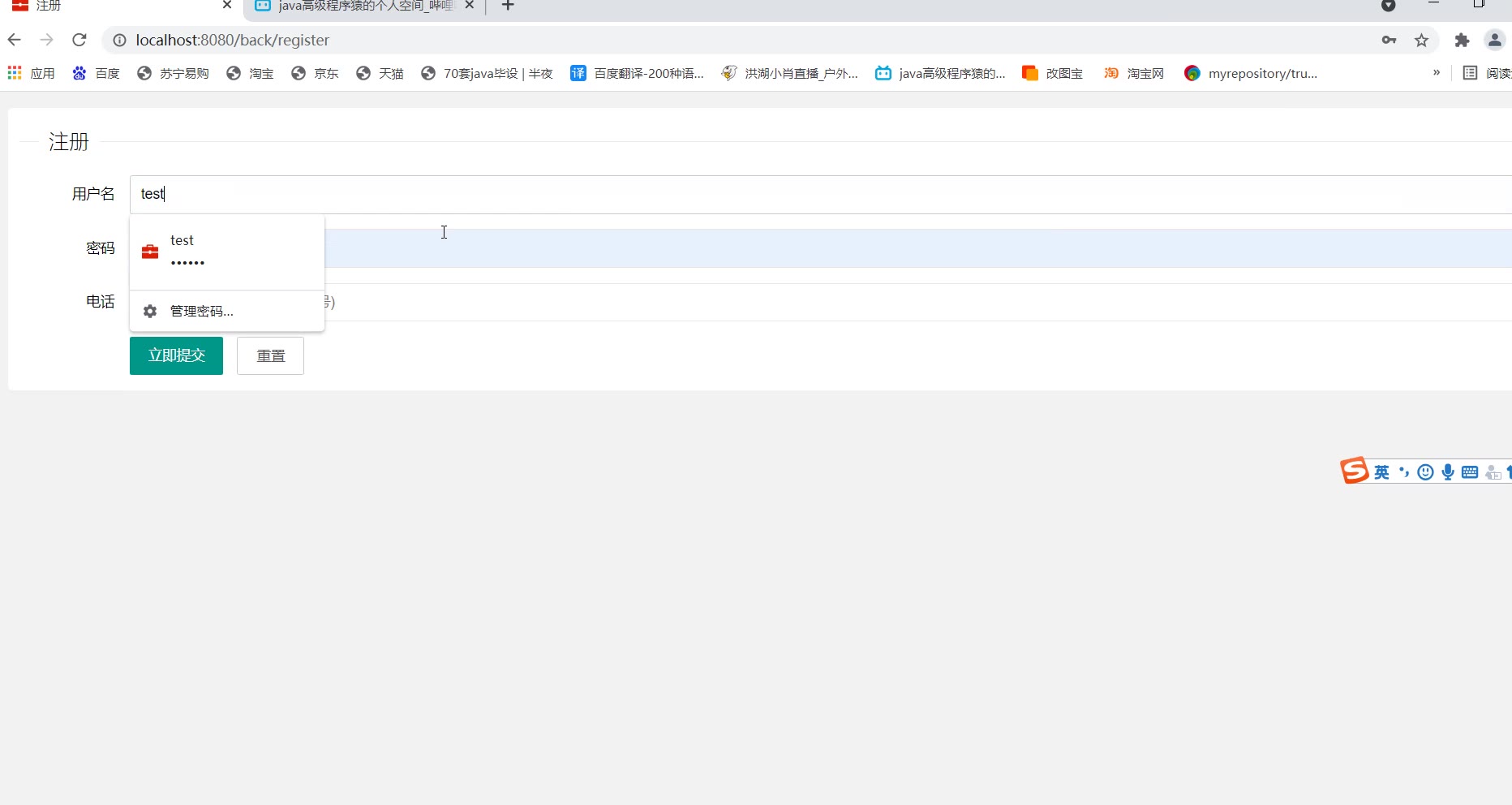The width and height of the screenshot is (1512, 805).
Task: Open the java高级程序猿的 bookmark
Action: pyautogui.click(x=940, y=73)
